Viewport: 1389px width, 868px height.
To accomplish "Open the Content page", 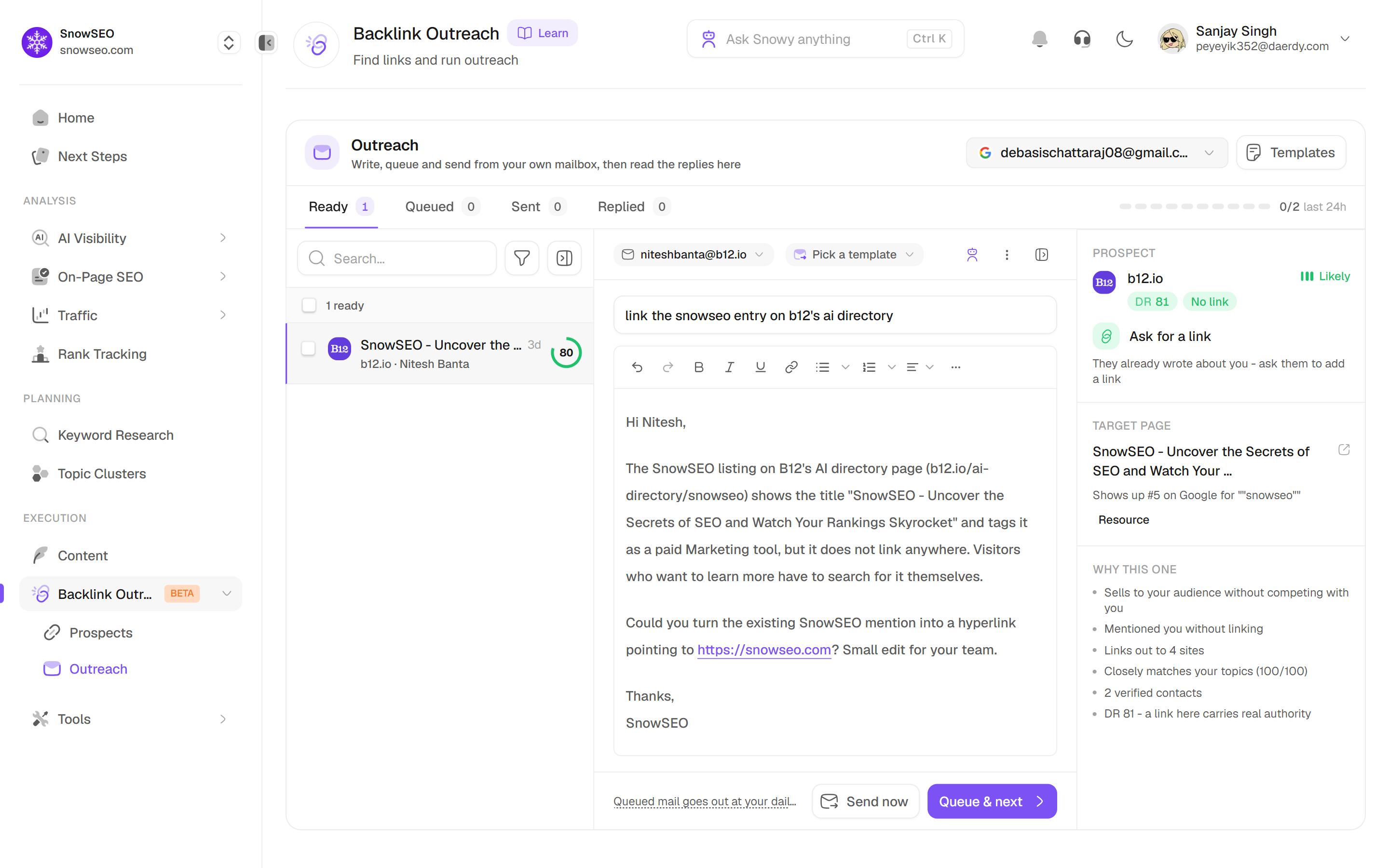I will point(131,555).
